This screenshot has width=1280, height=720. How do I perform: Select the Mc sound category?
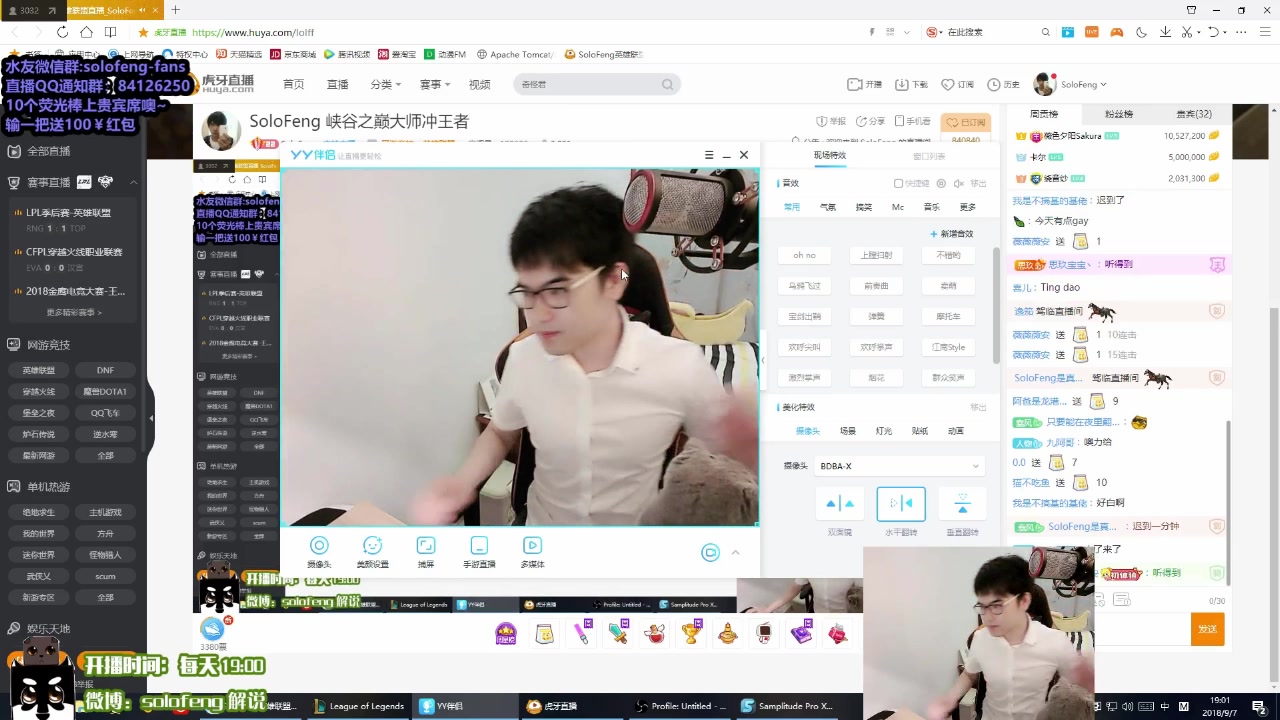(898, 207)
